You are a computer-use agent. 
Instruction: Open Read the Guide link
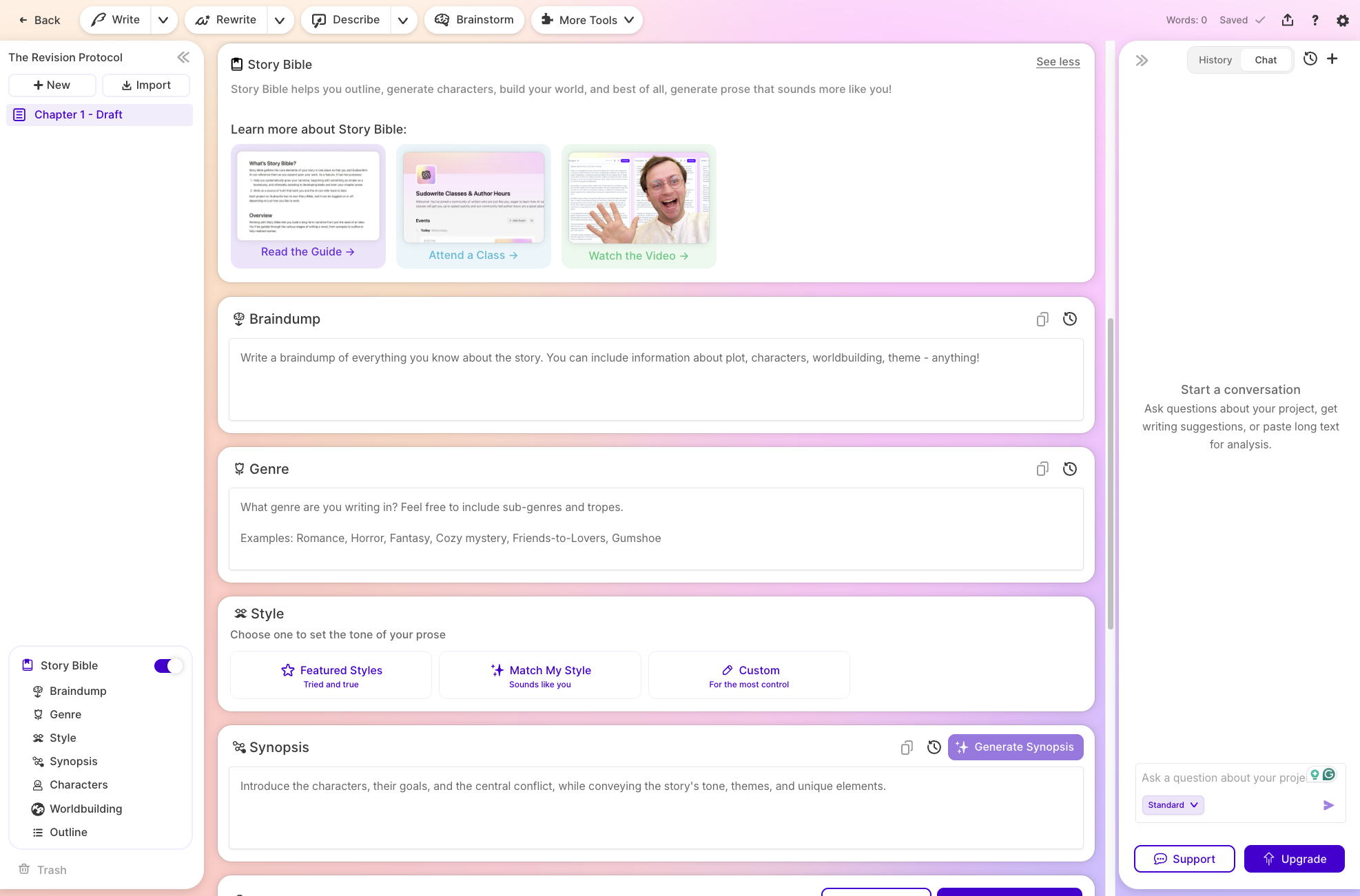click(307, 251)
